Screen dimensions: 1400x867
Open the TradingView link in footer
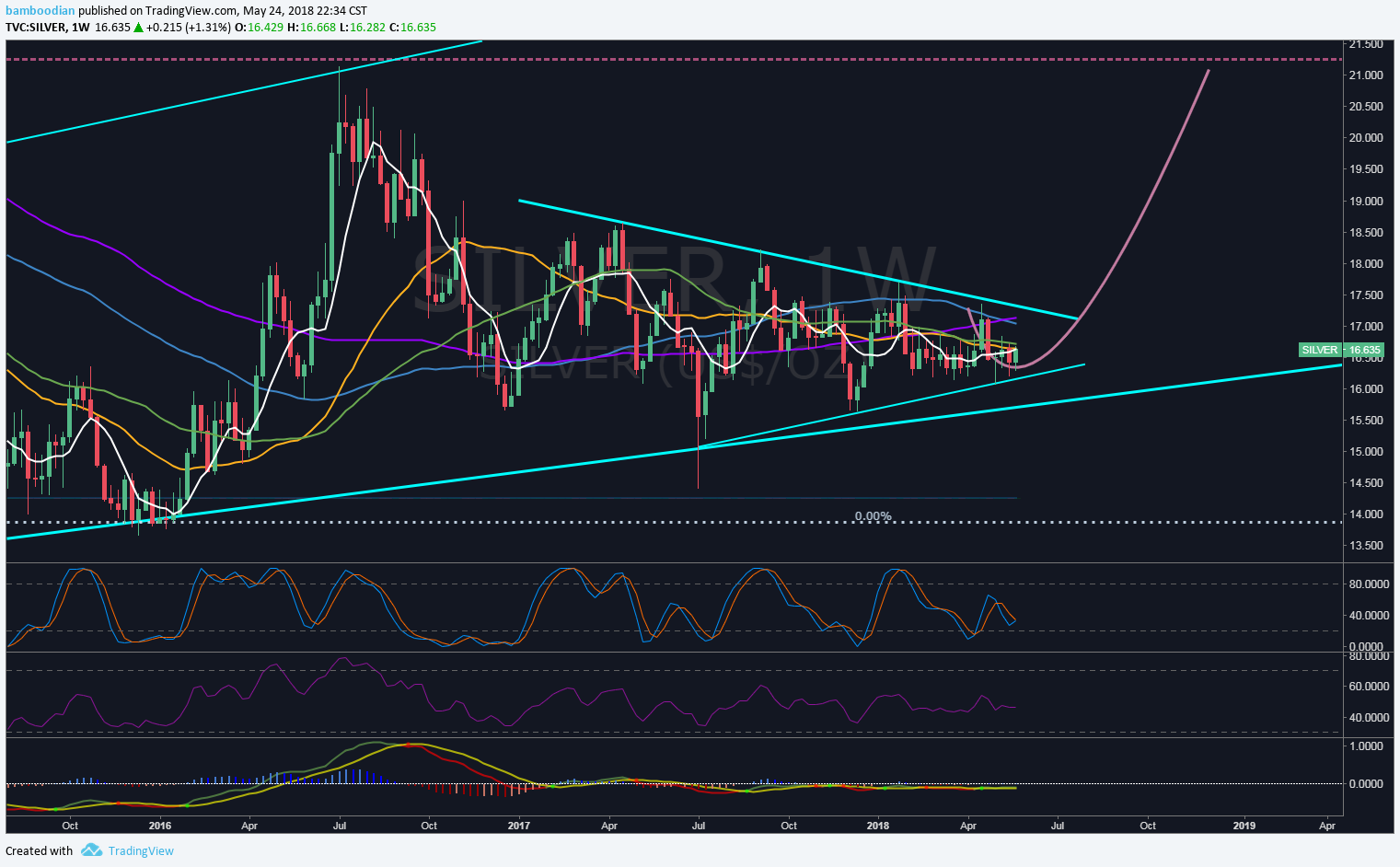point(141,850)
